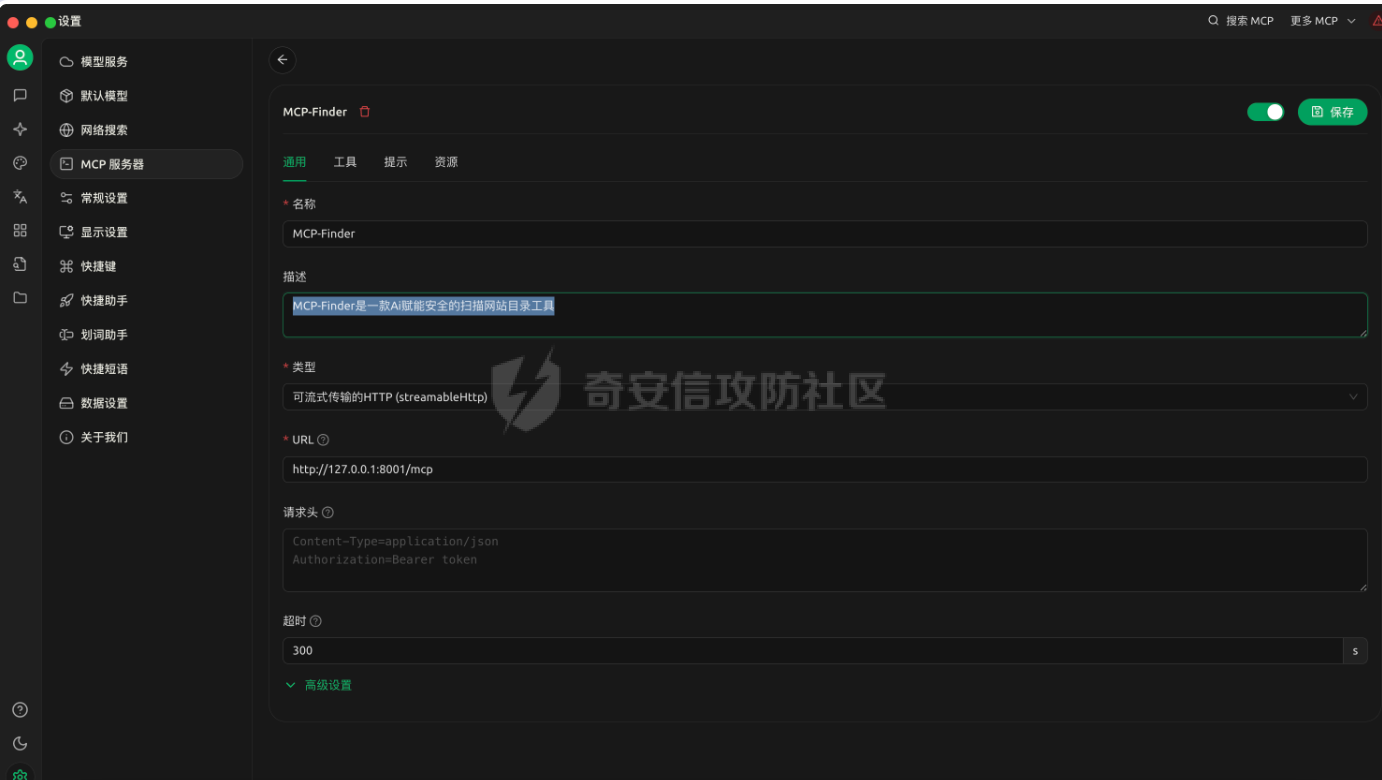Click the red warning triangle icon
The height and width of the screenshot is (780, 1382).
coord(1376,21)
